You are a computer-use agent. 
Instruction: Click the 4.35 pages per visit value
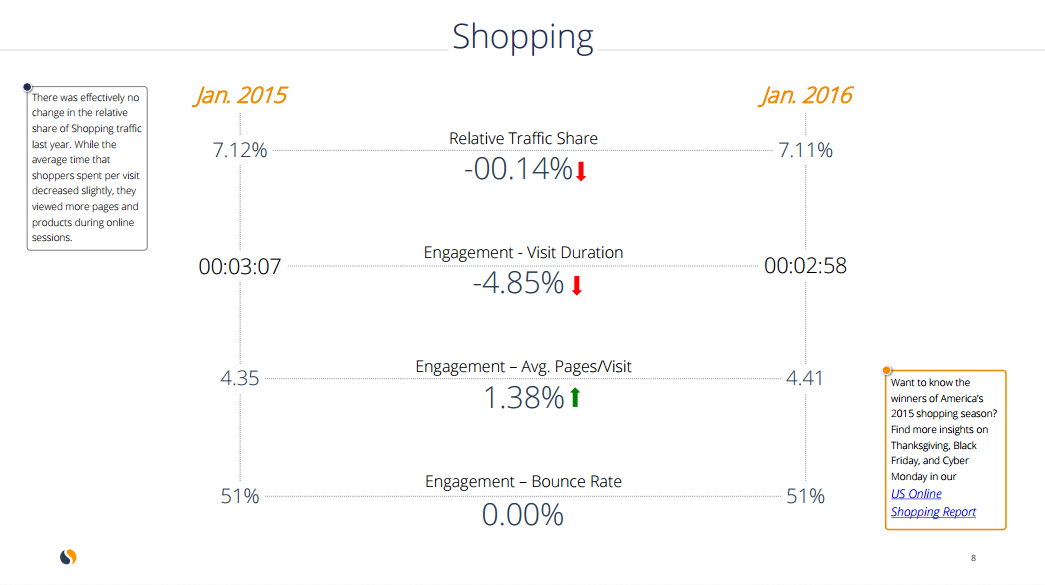coord(240,378)
